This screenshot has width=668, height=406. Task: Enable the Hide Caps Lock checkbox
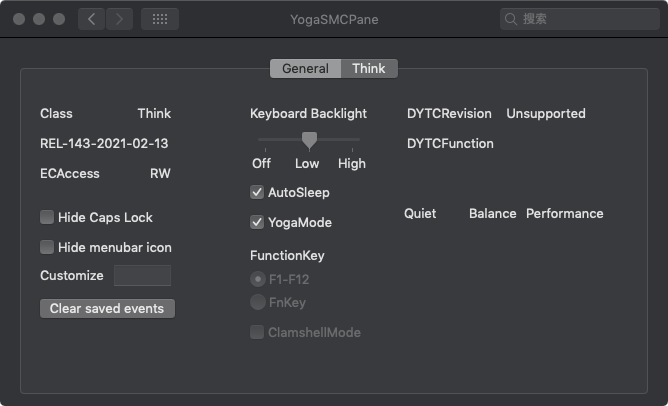(x=47, y=217)
